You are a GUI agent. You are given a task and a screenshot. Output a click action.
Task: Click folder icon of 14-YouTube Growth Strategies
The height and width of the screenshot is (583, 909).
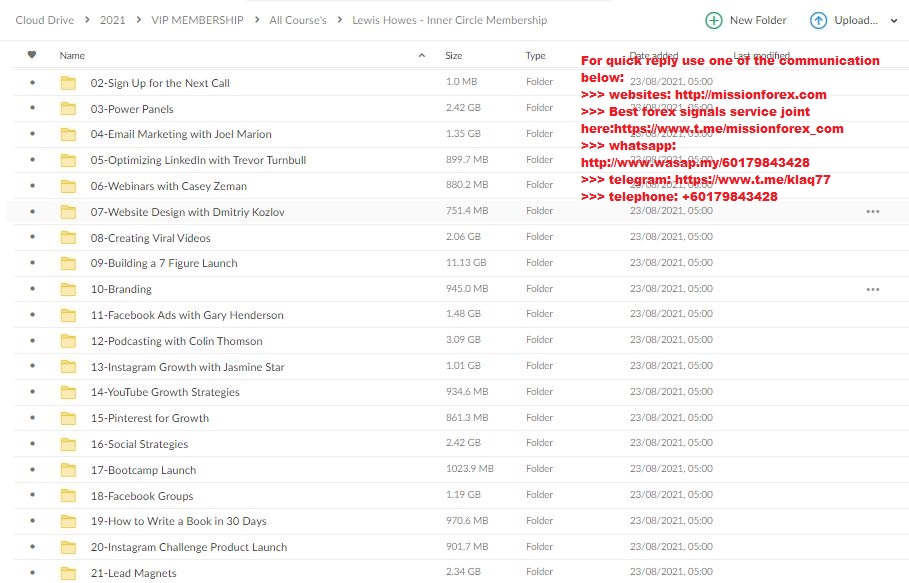point(68,392)
